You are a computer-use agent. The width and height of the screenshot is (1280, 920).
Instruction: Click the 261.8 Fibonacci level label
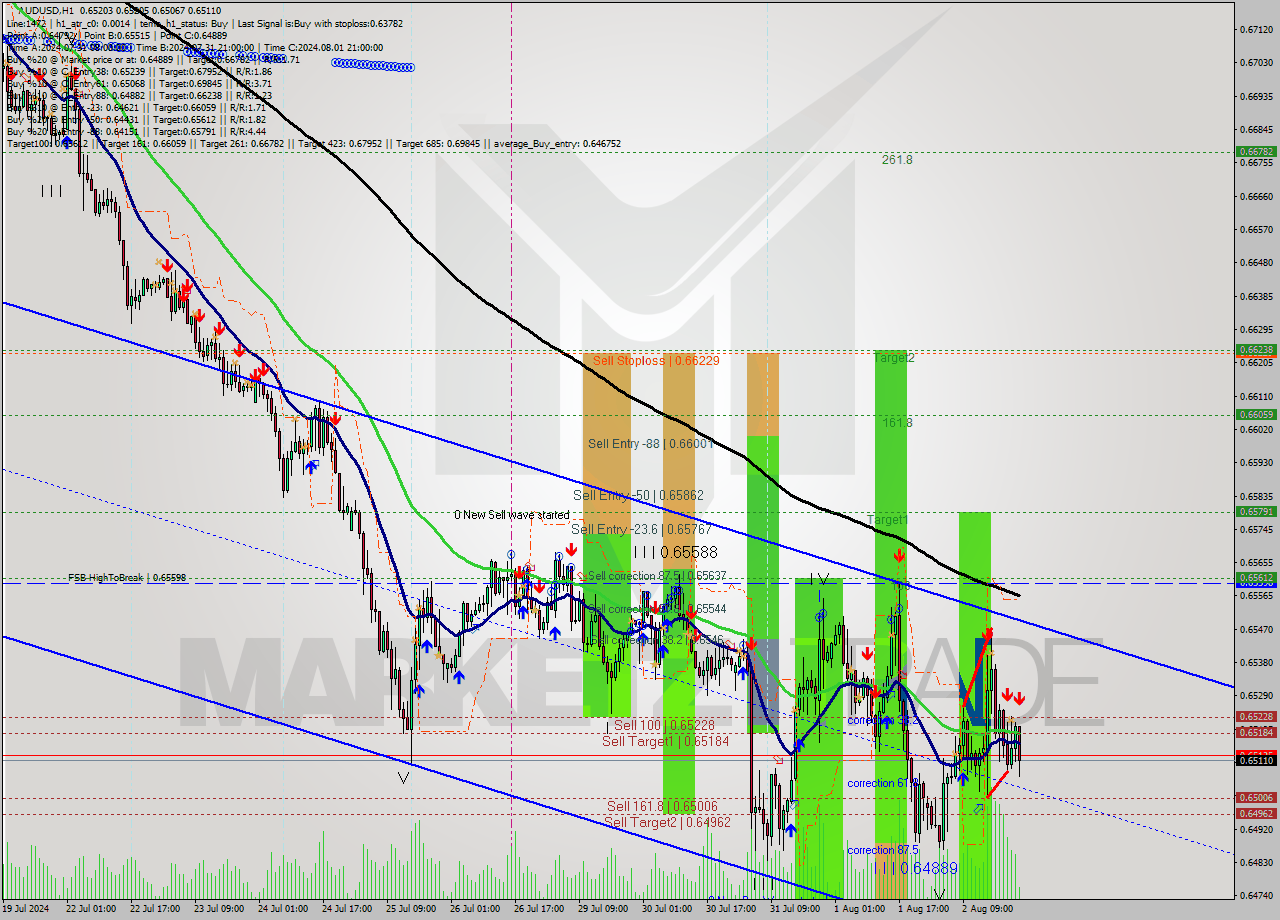click(897, 159)
